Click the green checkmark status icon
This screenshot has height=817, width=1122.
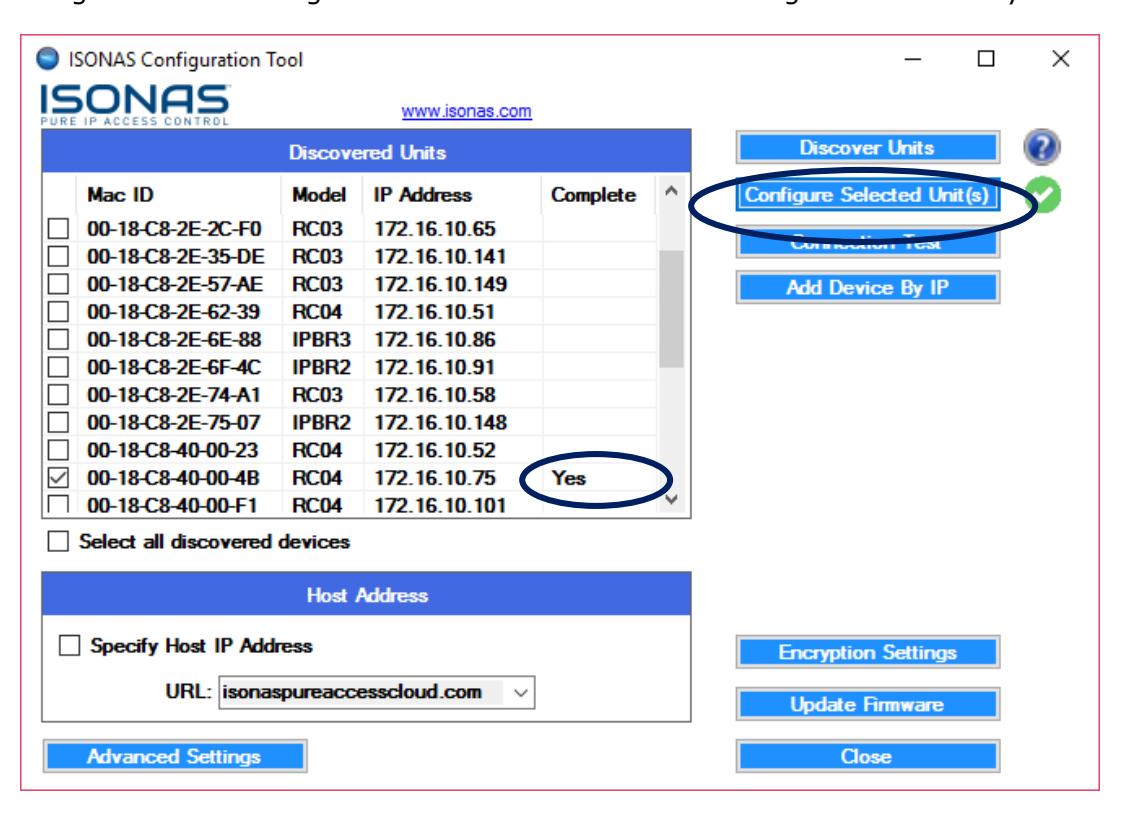click(1043, 195)
